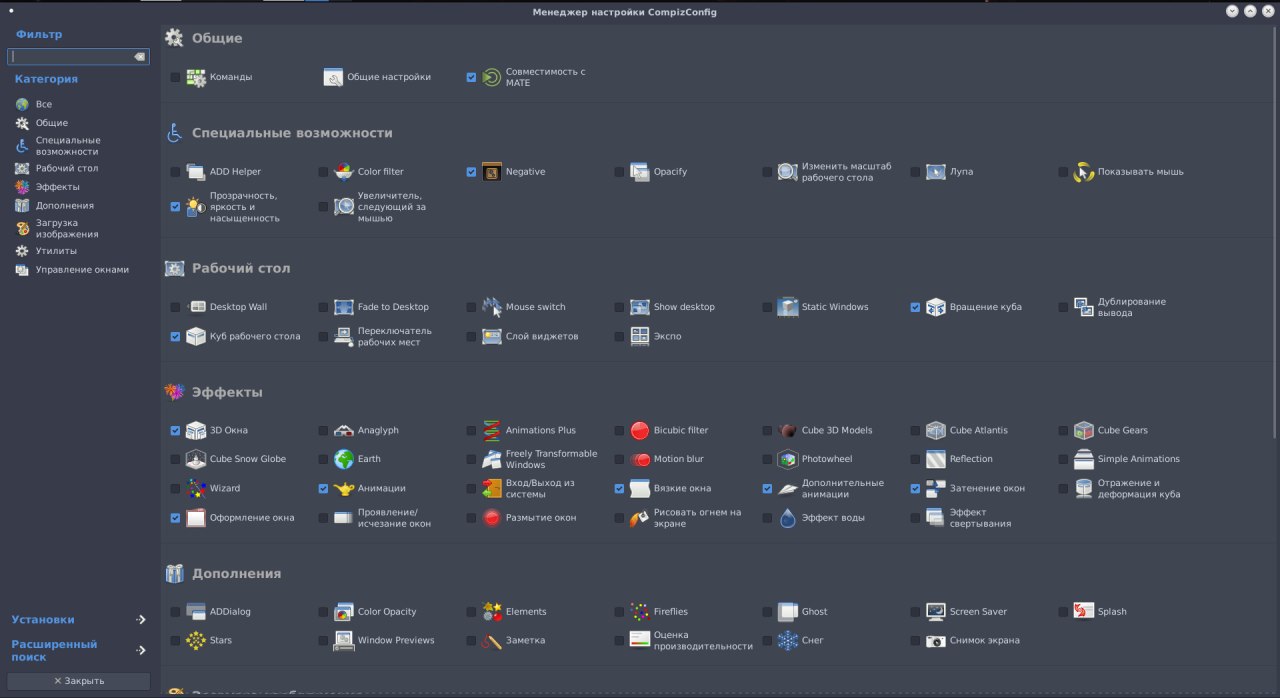Open the Эффект воды plugin icon
The height and width of the screenshot is (698, 1280).
coord(787,518)
